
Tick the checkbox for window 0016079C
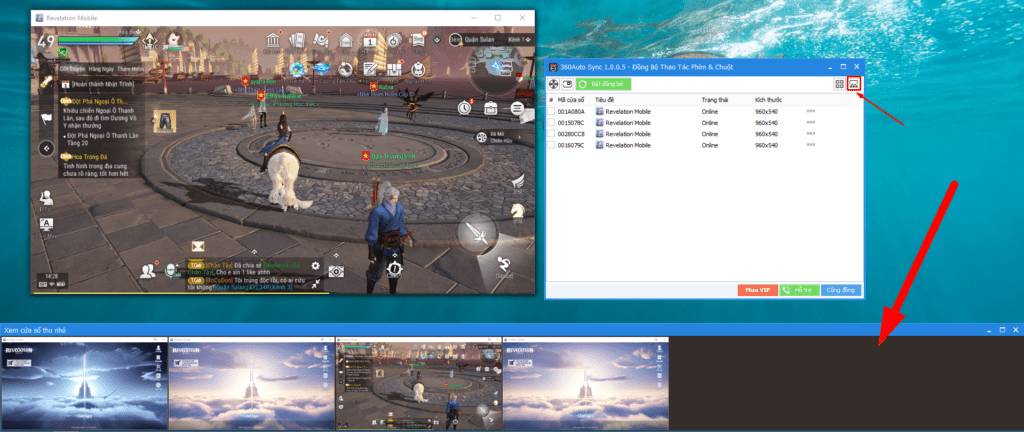click(551, 145)
